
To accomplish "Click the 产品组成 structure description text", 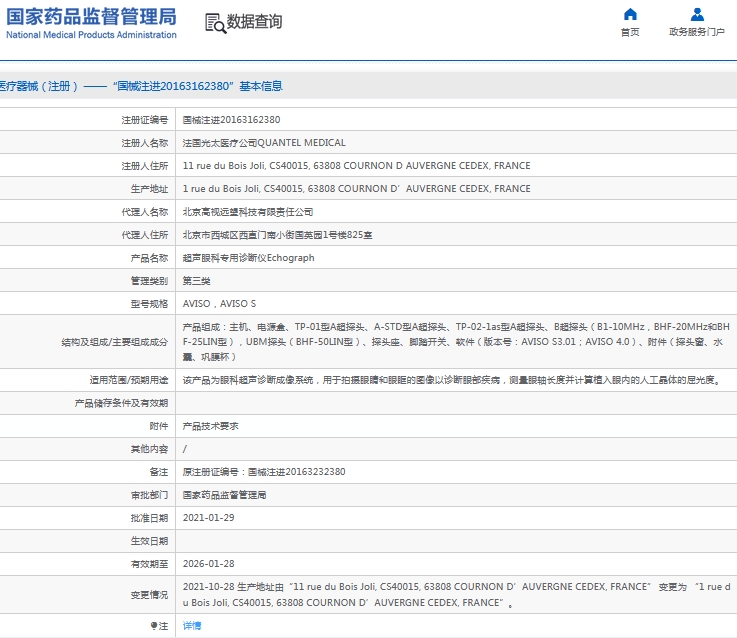I will (456, 342).
